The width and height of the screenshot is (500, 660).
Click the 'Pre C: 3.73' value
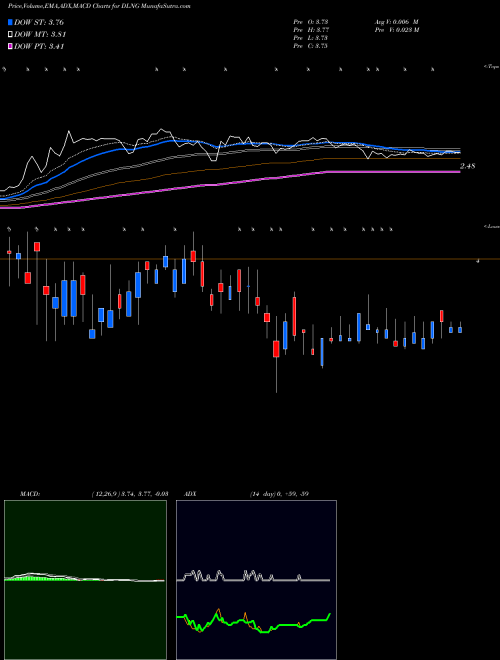311,46
